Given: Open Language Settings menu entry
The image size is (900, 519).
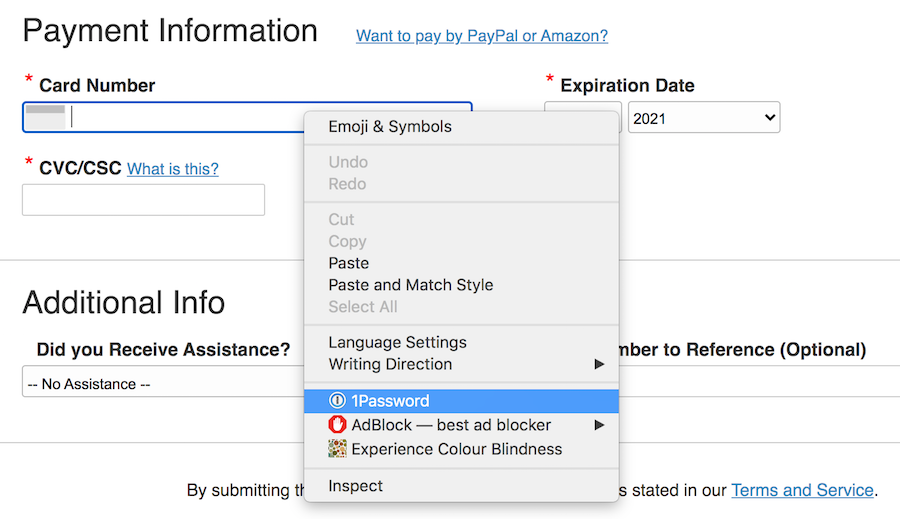Looking at the screenshot, I should pyautogui.click(x=397, y=342).
